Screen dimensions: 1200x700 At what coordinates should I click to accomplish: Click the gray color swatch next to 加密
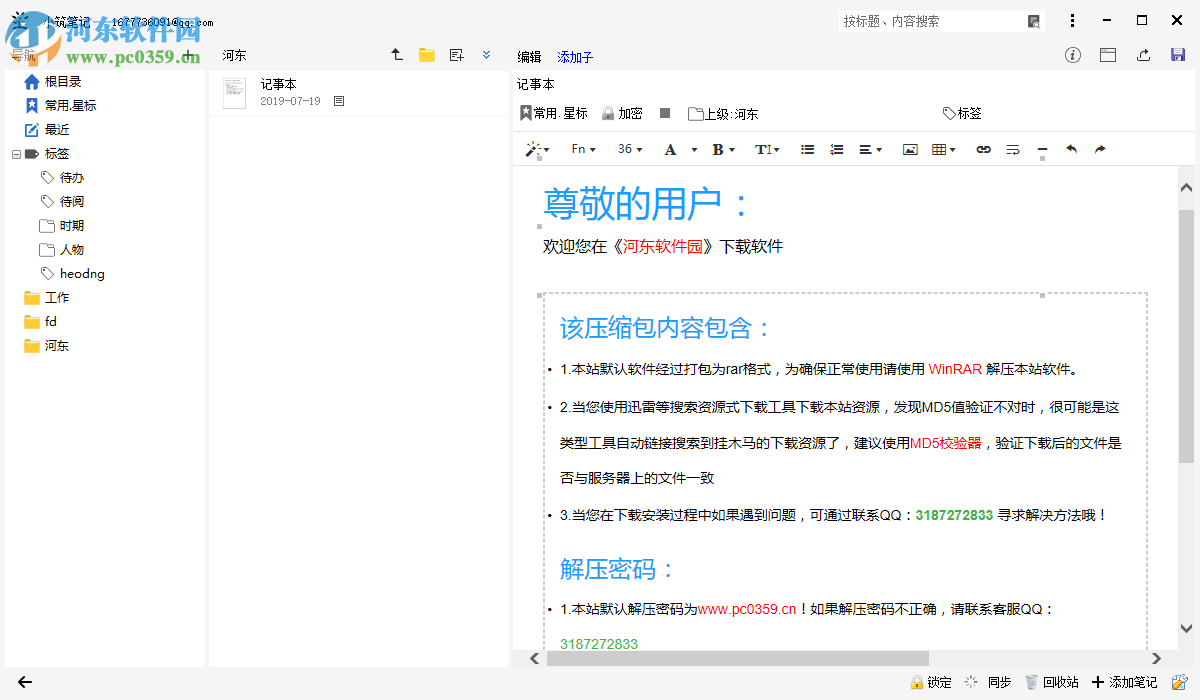click(x=664, y=112)
